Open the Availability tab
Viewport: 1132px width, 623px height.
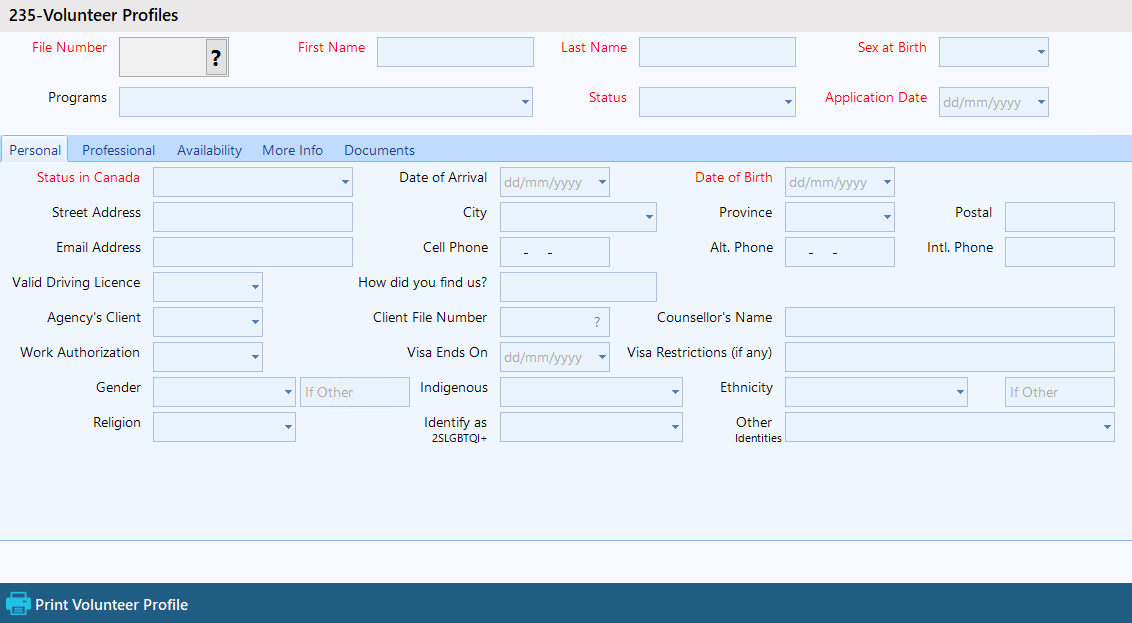tap(209, 150)
